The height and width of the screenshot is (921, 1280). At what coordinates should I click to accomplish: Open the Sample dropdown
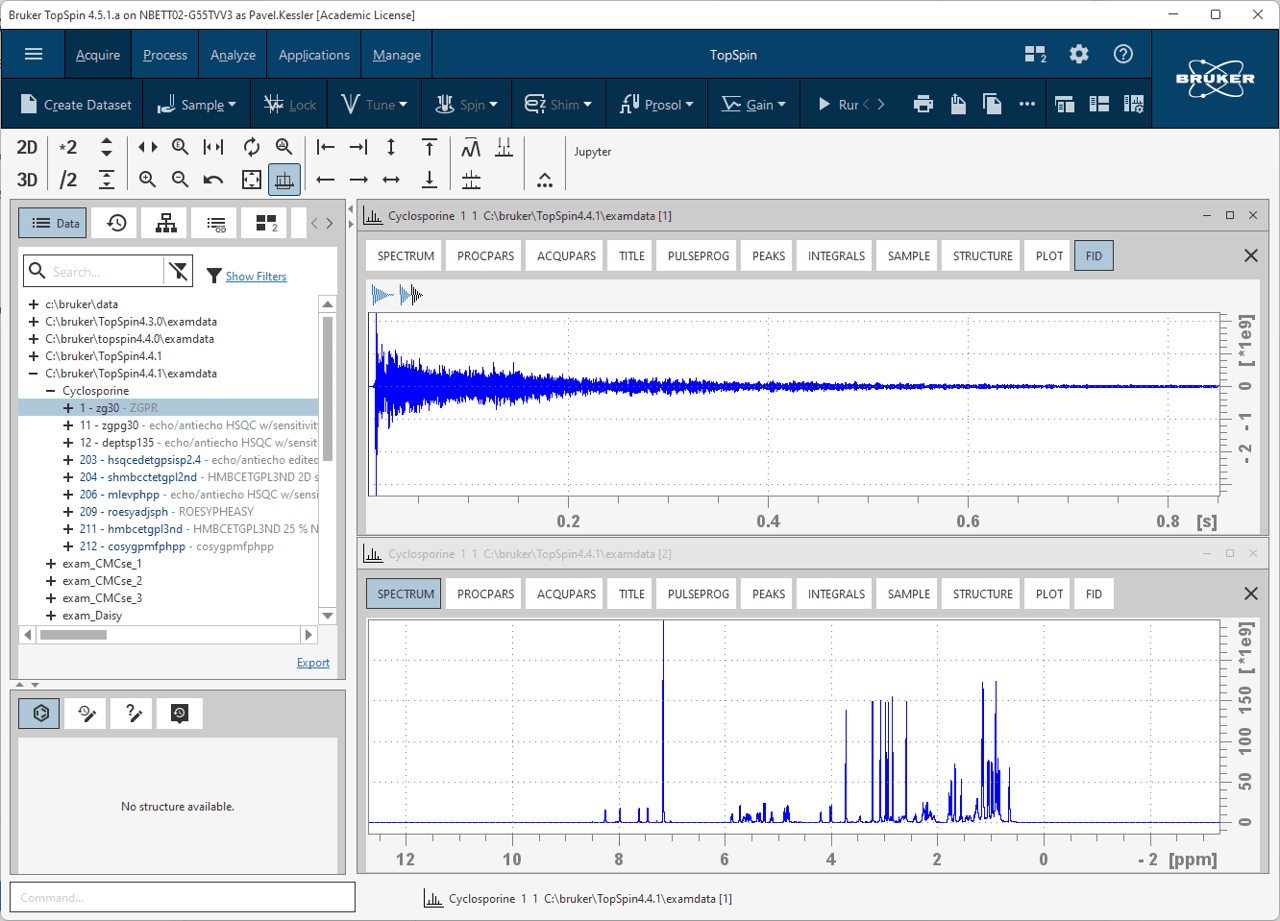pos(196,103)
